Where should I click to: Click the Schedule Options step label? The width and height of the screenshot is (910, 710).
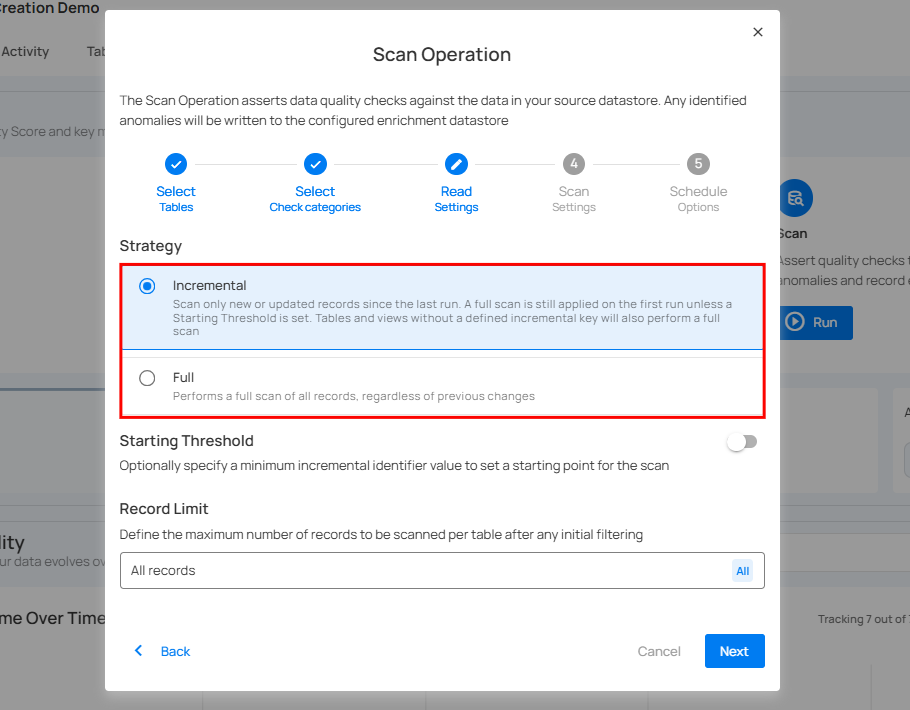click(x=698, y=199)
